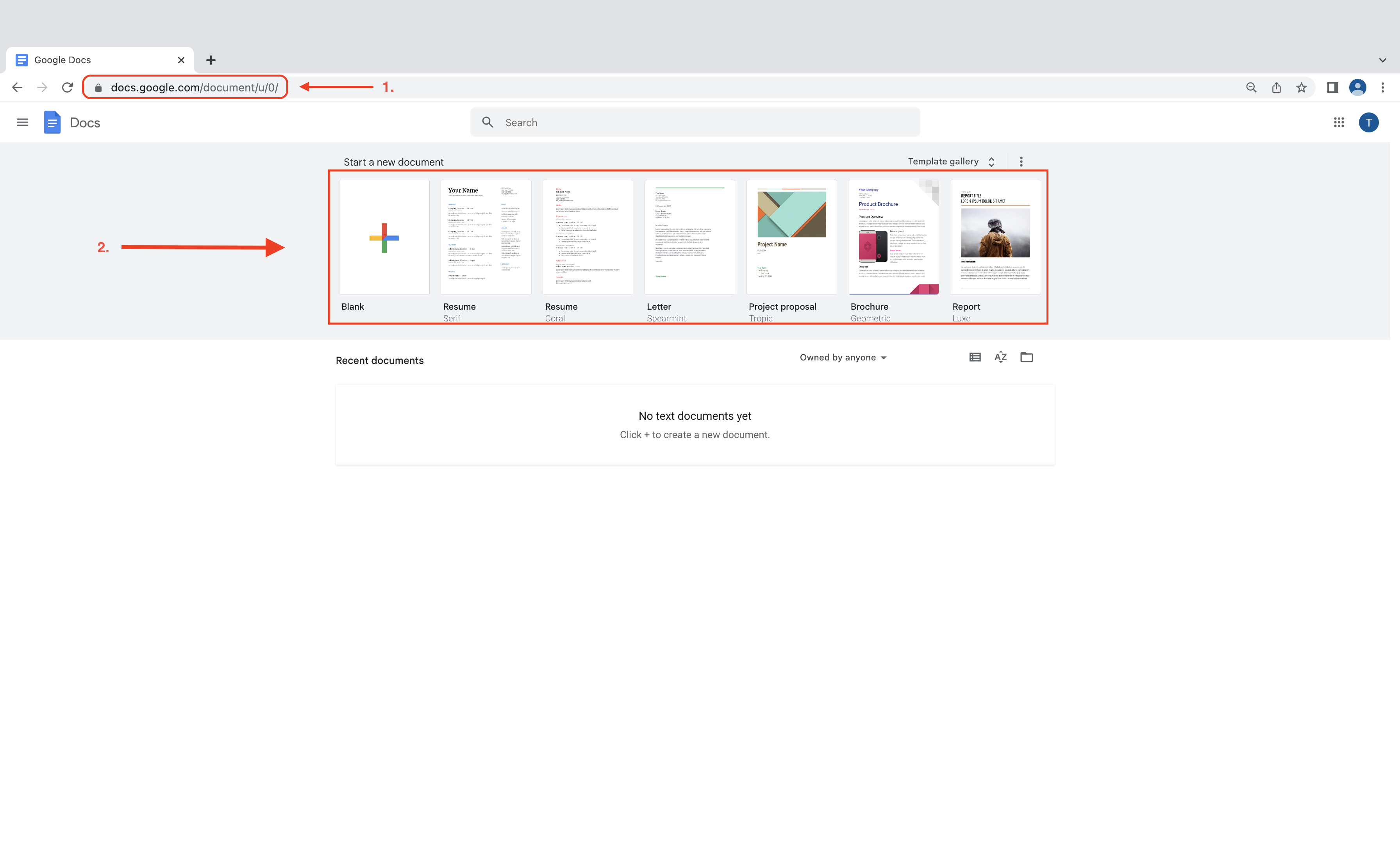Open a new browser tab
Image resolution: width=1400 pixels, height=856 pixels.
click(211, 60)
